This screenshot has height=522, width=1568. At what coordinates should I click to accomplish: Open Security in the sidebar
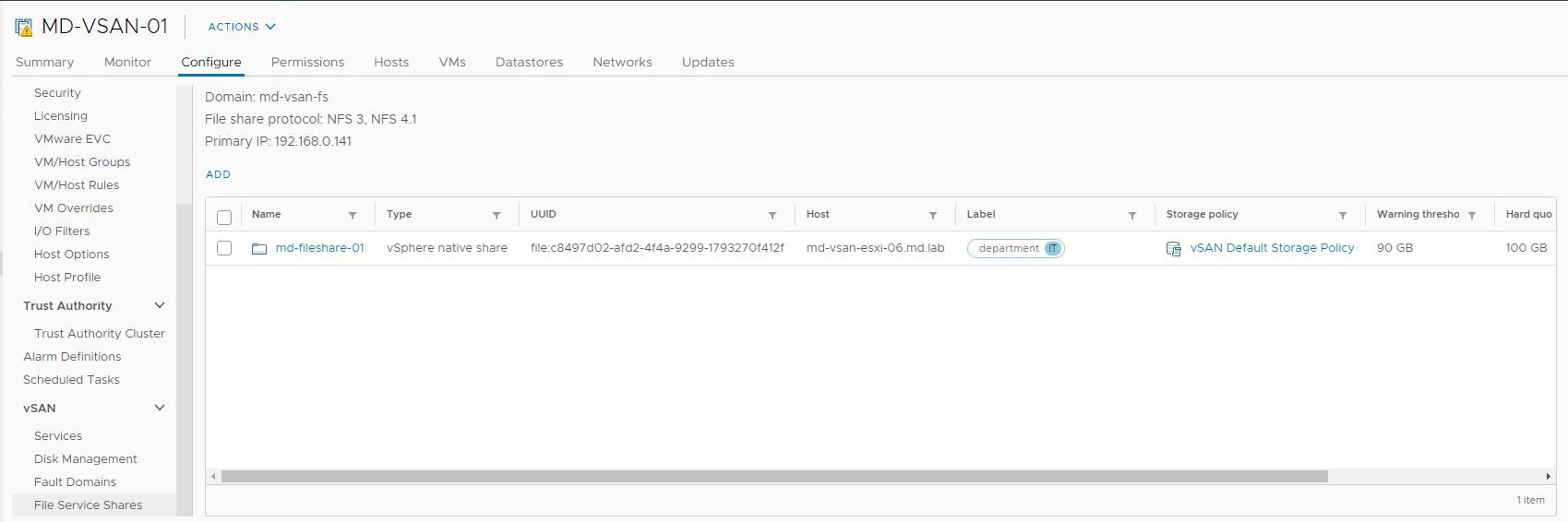(57, 93)
